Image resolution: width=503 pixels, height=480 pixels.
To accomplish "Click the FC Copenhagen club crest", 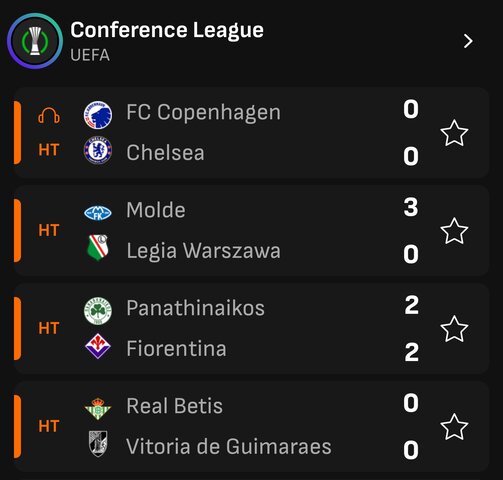I will [x=98, y=115].
